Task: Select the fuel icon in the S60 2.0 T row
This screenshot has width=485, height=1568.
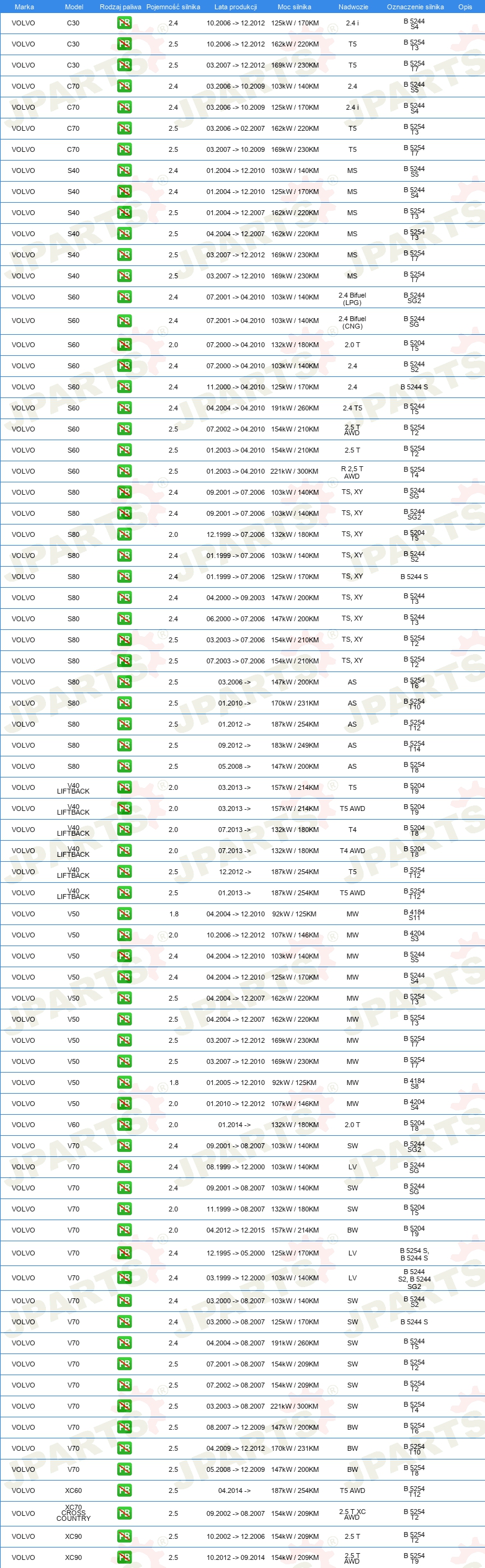Action: (124, 345)
